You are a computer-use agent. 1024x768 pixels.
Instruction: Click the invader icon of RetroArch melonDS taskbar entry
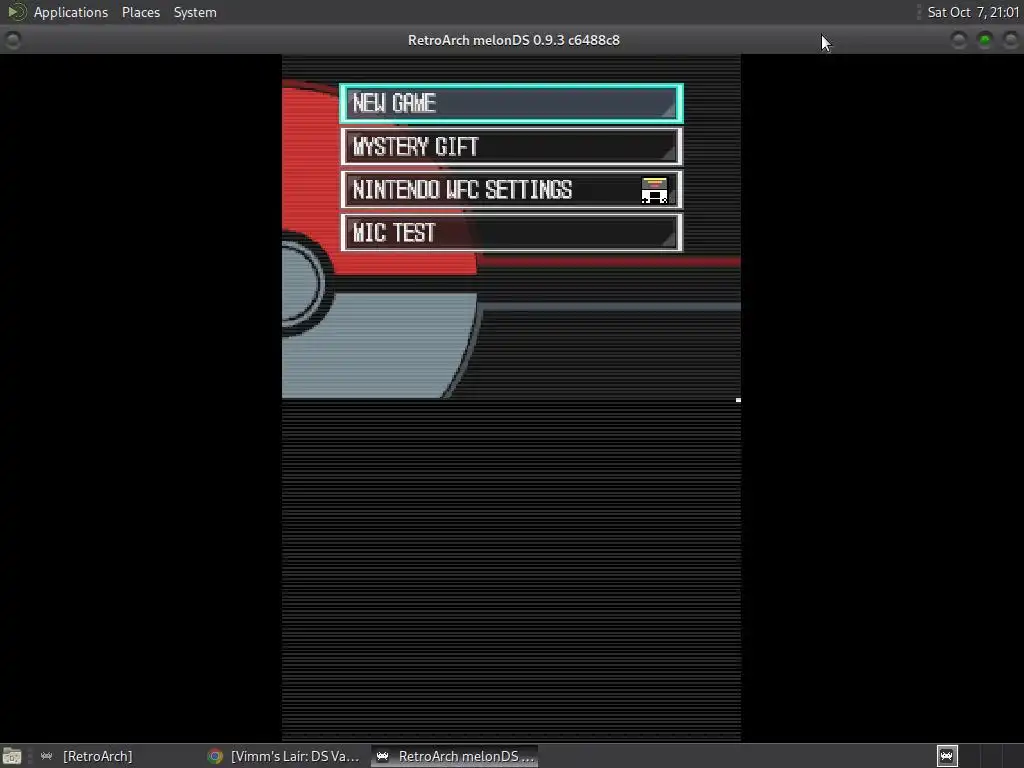(x=383, y=756)
